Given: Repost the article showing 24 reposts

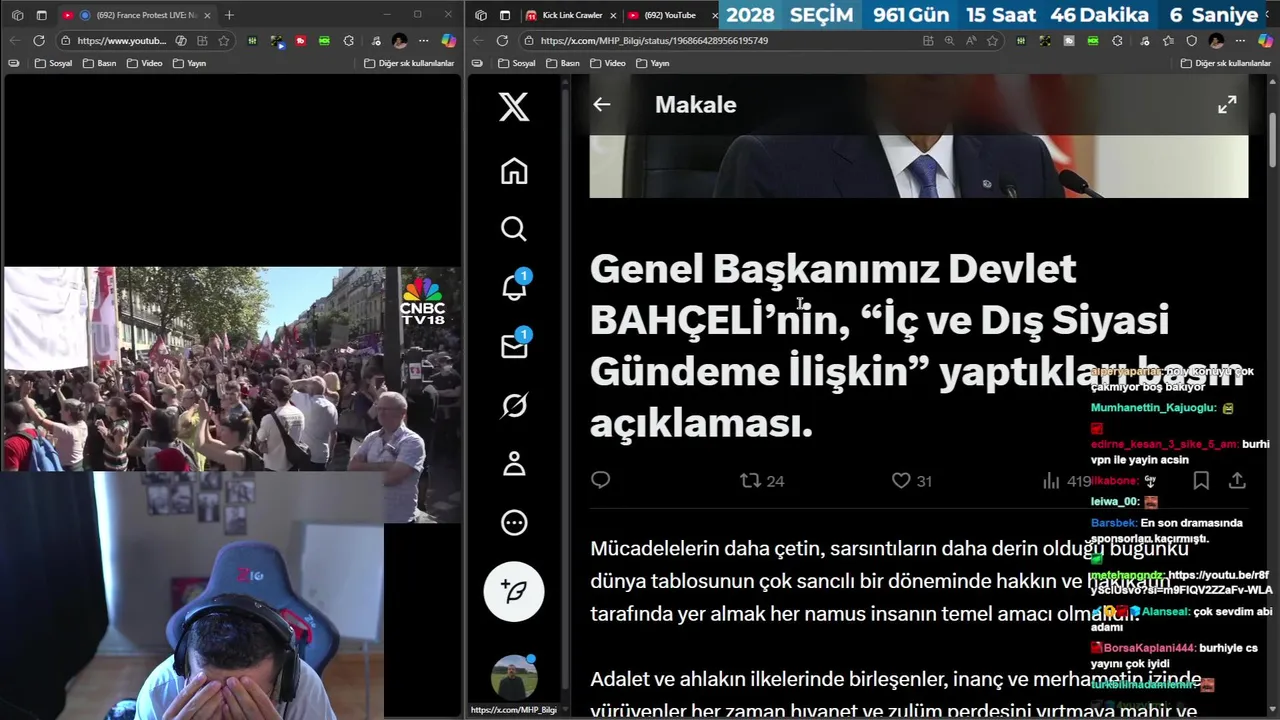Looking at the screenshot, I should coord(762,481).
